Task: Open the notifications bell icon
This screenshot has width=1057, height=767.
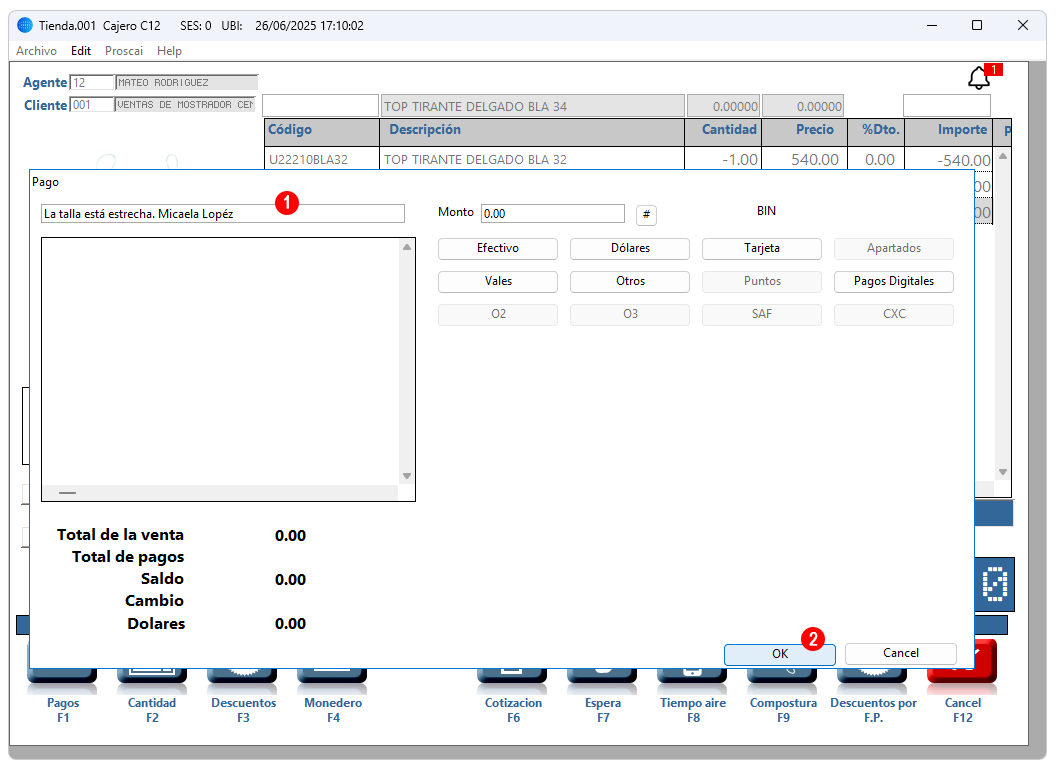Action: tap(978, 78)
